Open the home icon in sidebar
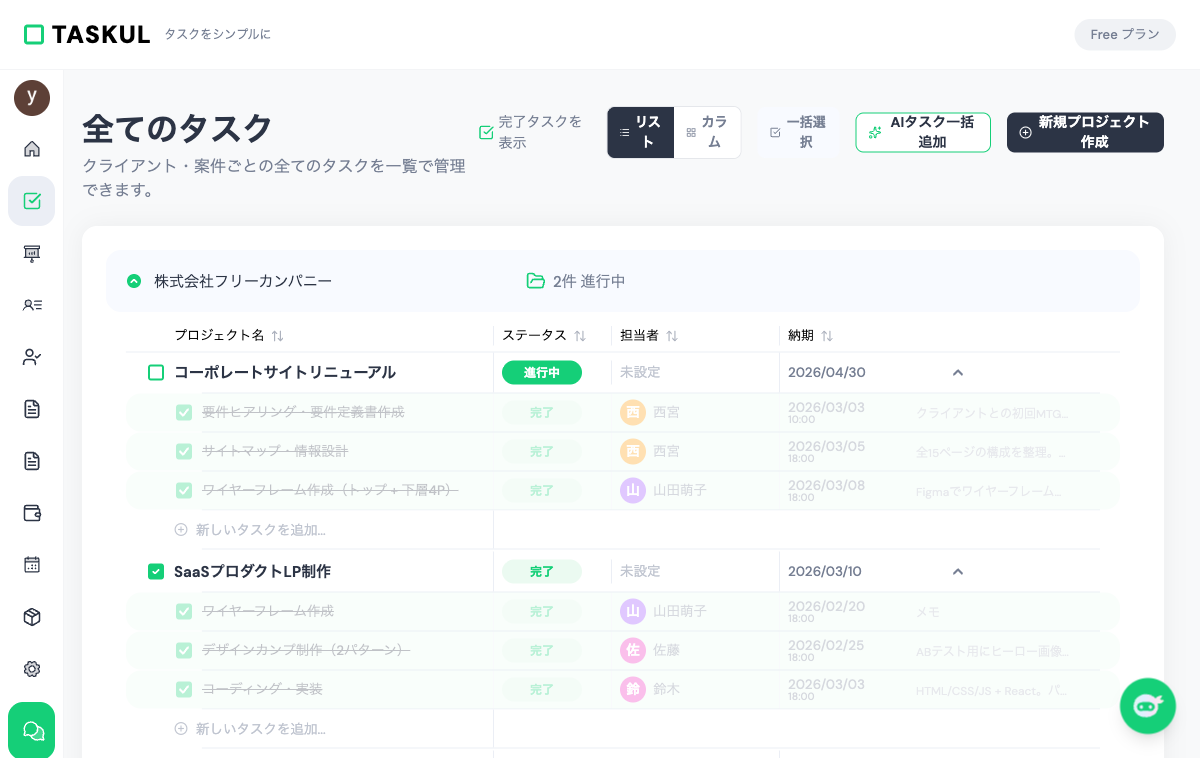This screenshot has width=1200, height=758. point(32,149)
